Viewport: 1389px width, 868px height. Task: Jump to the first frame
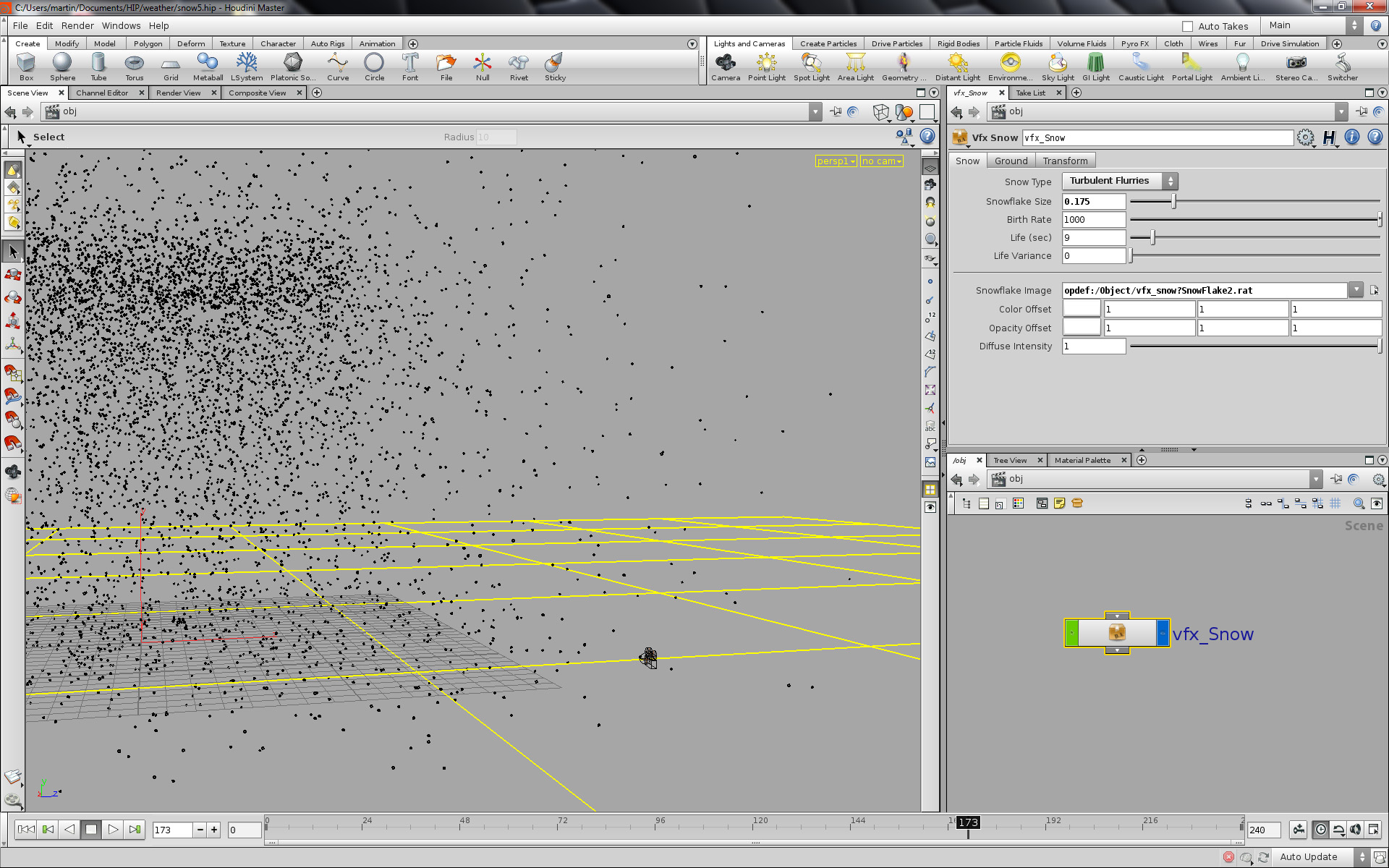26,830
